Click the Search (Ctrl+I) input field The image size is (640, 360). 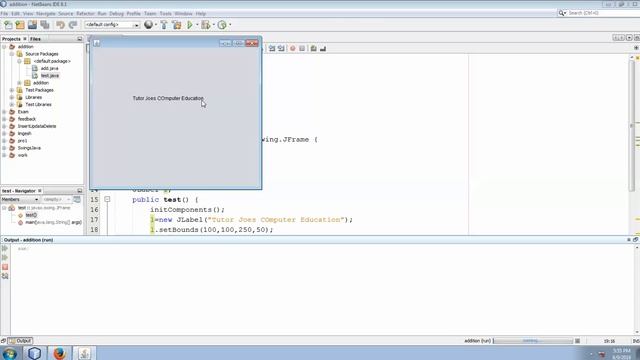[603, 13]
